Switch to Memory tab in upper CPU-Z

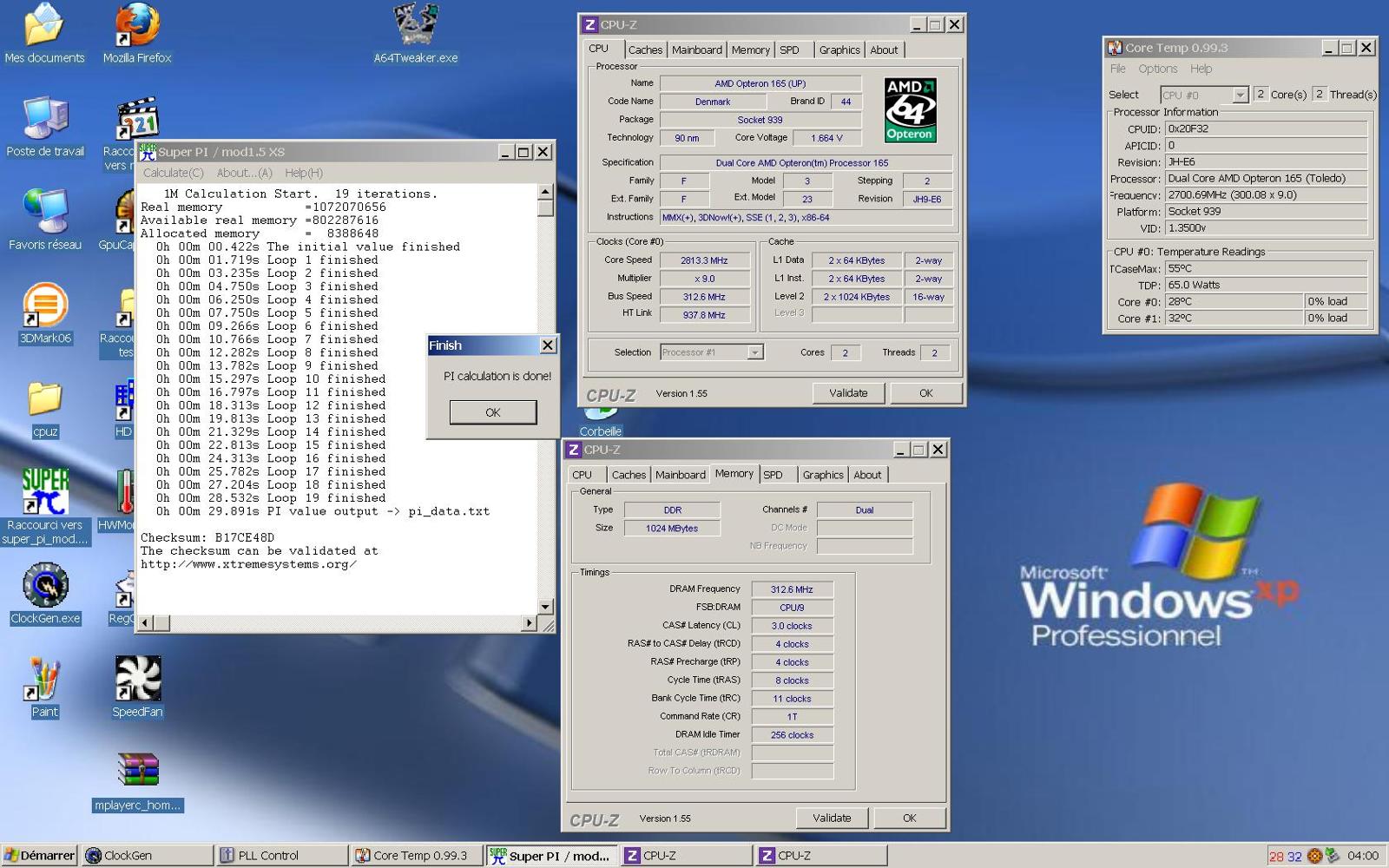[750, 50]
